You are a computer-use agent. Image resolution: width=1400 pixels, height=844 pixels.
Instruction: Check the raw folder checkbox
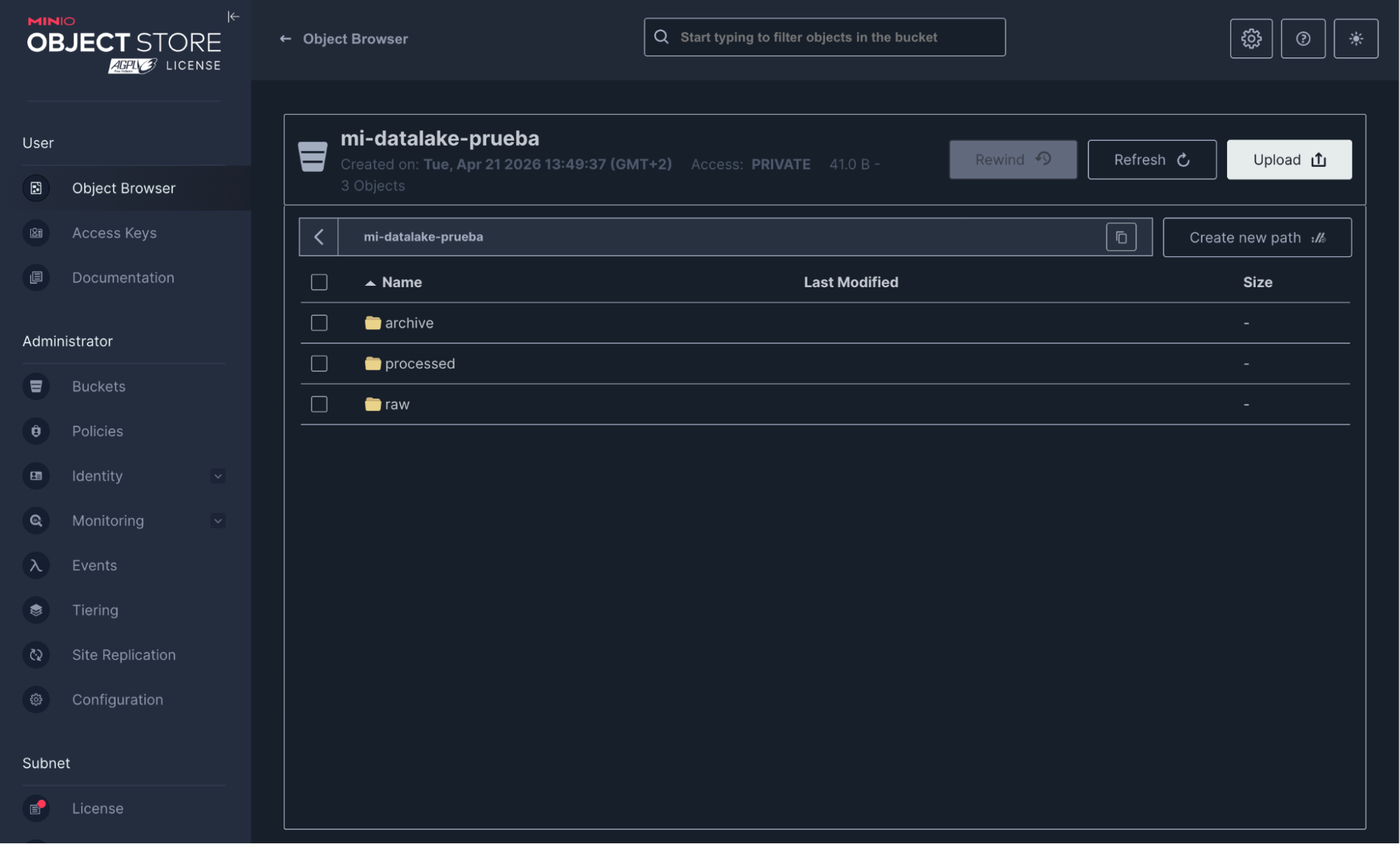point(319,404)
